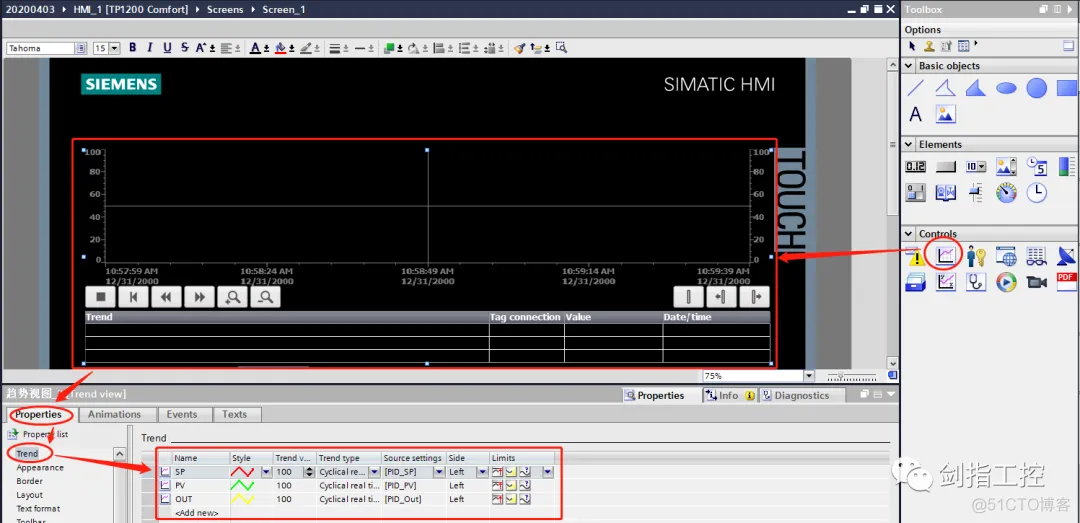Open the Info inspector tab

(x=729, y=396)
